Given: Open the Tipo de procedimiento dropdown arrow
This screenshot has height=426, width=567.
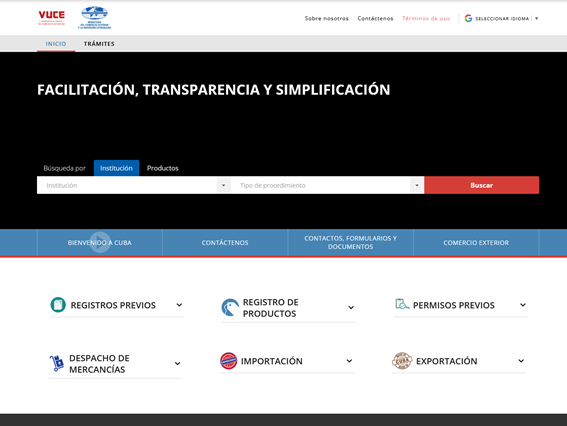Looking at the screenshot, I should (x=417, y=185).
